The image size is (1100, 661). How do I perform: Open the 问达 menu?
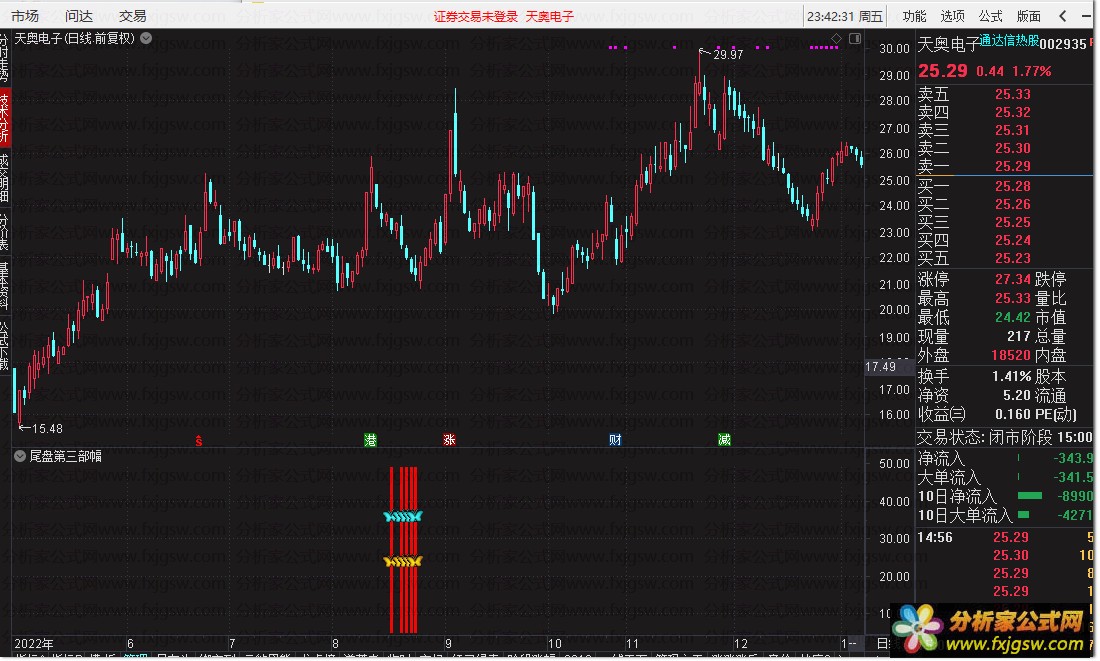coord(79,15)
